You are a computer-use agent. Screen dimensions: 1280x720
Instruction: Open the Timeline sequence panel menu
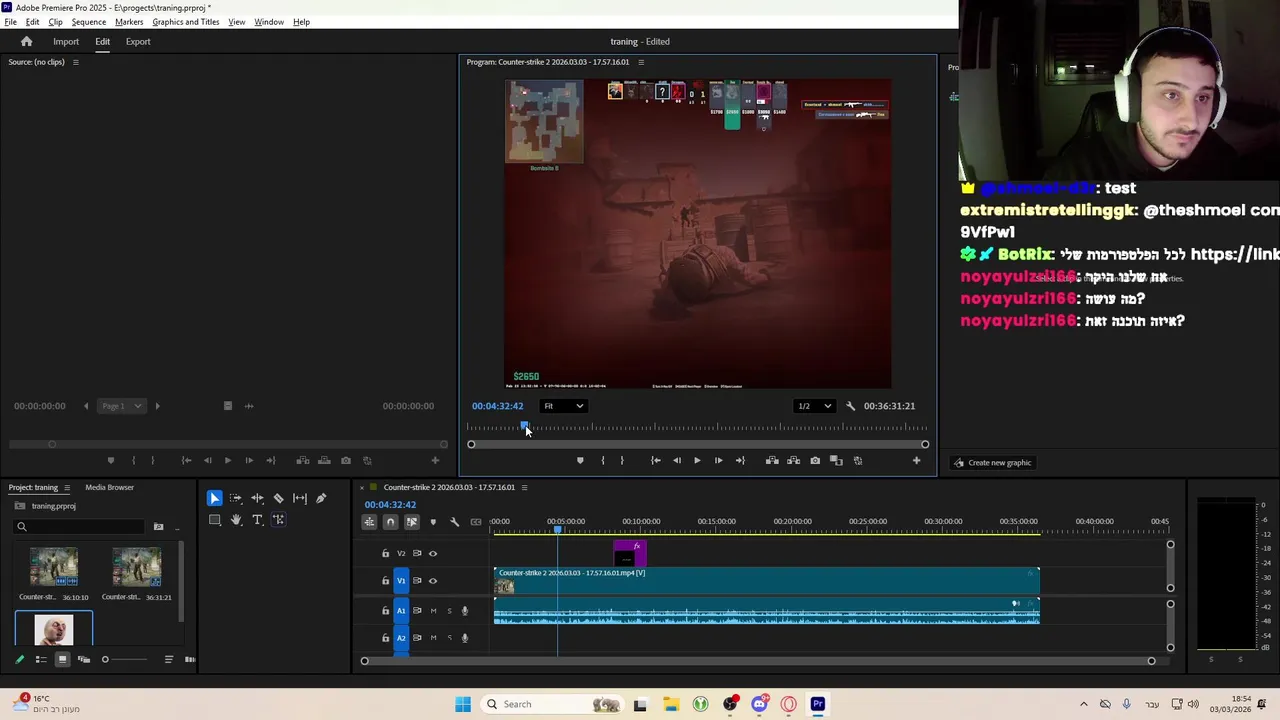click(524, 488)
